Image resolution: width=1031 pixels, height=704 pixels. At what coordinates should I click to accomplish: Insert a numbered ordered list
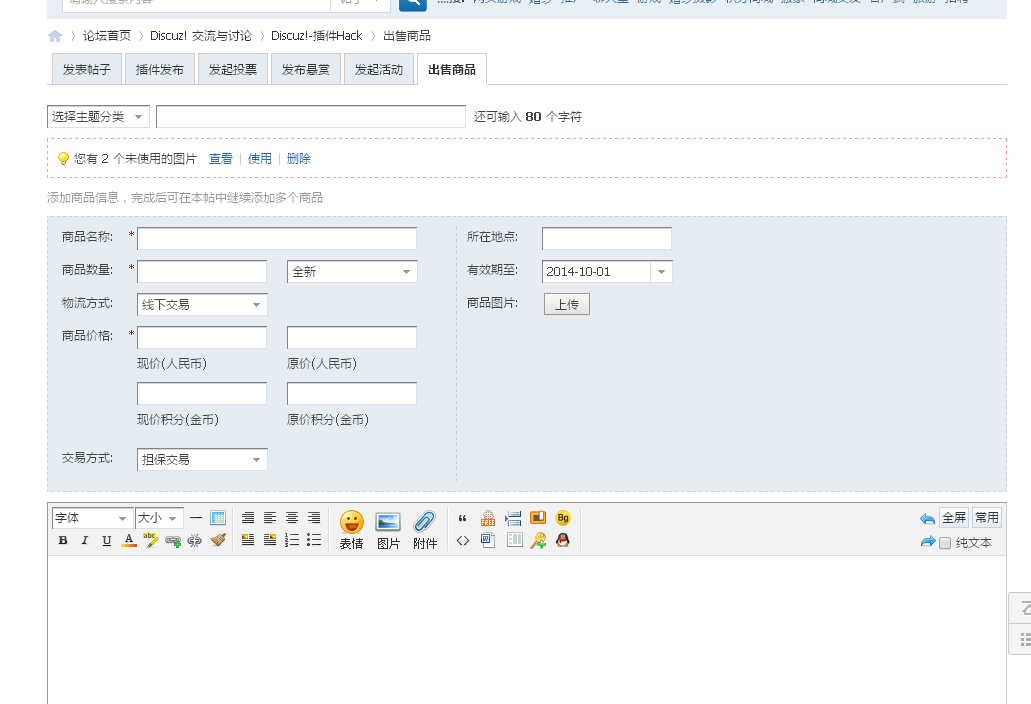pos(292,540)
